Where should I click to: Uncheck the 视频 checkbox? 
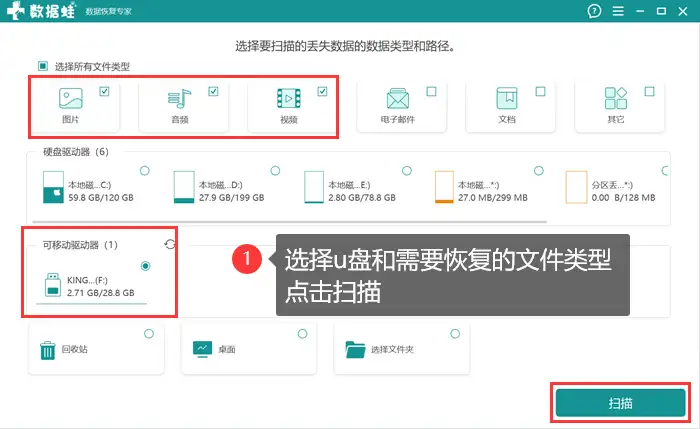click(x=322, y=92)
